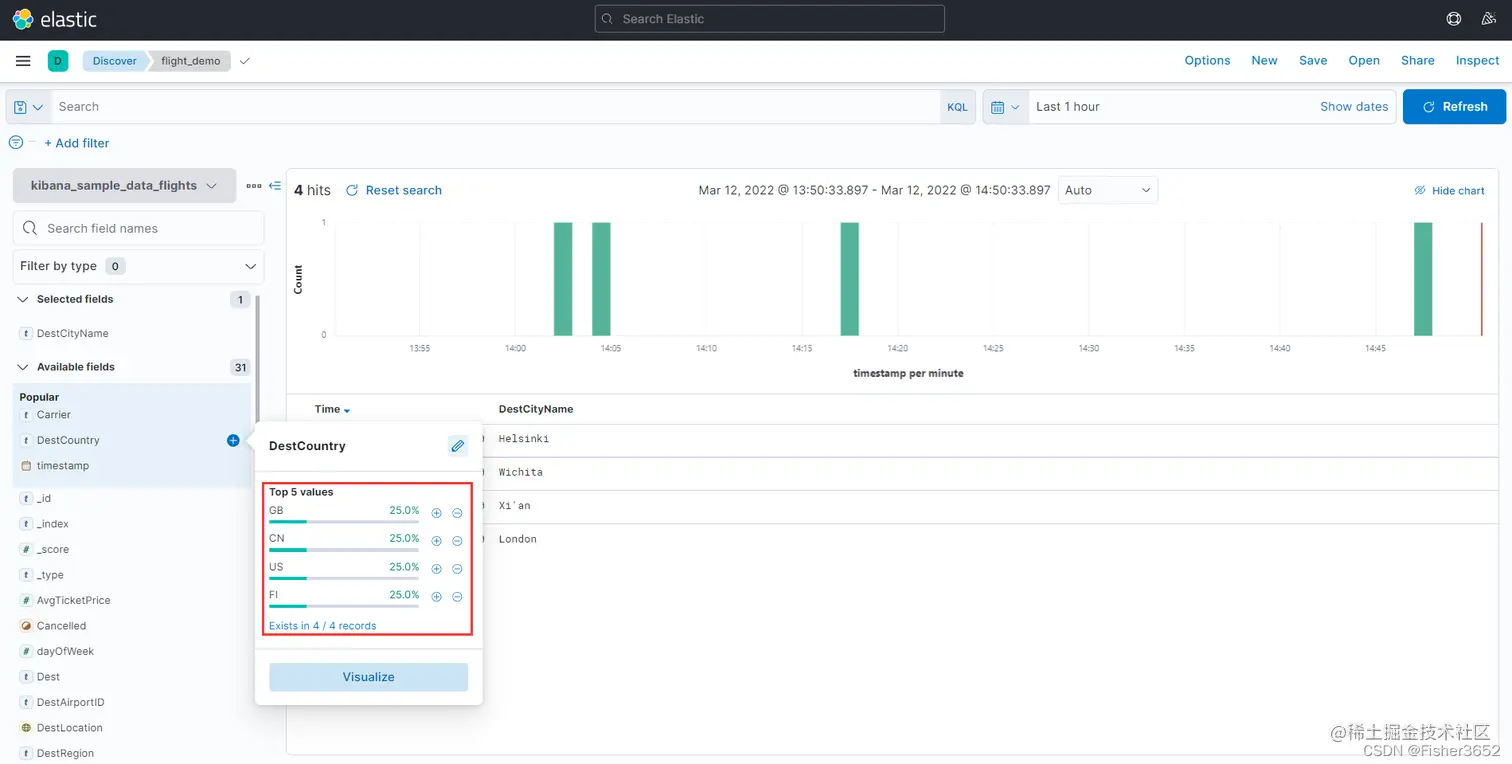Open the Options menu
1512x764 pixels.
1207,61
